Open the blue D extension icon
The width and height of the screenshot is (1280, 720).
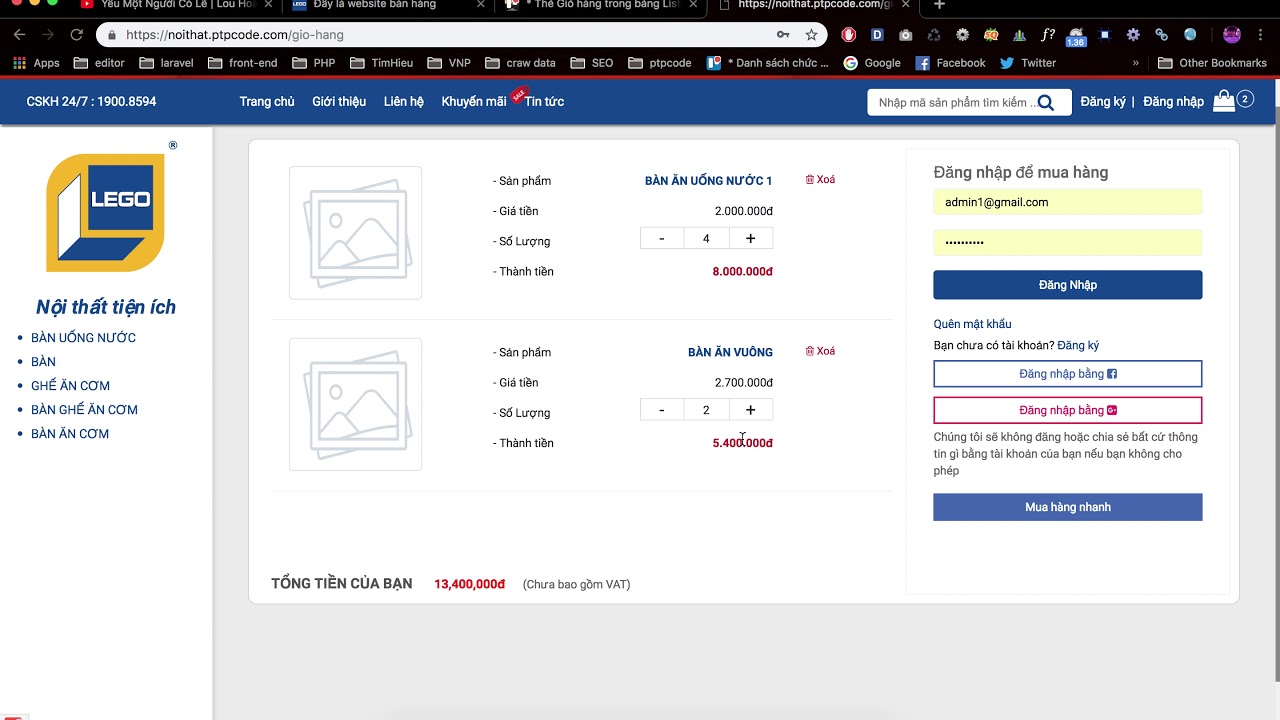click(x=877, y=35)
